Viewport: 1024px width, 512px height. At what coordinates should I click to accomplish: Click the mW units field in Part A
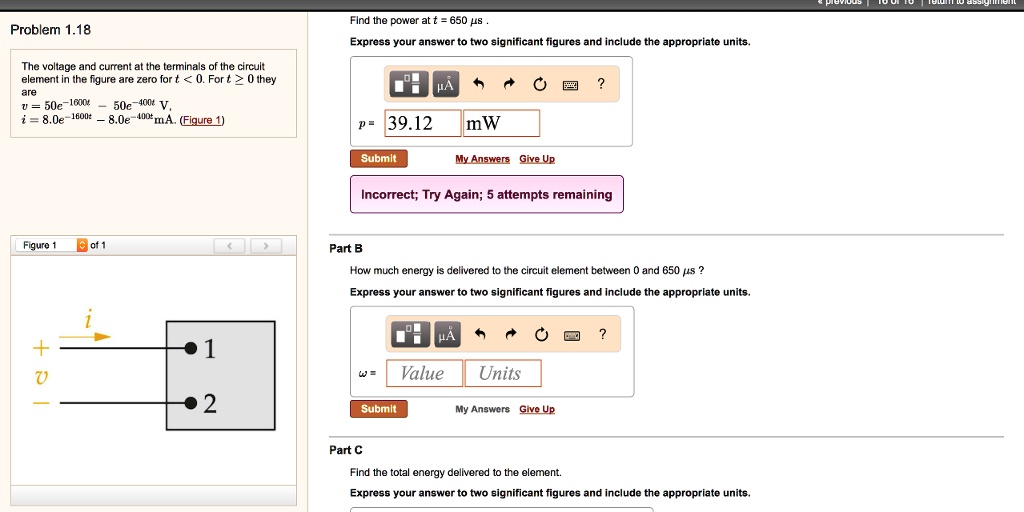(501, 123)
